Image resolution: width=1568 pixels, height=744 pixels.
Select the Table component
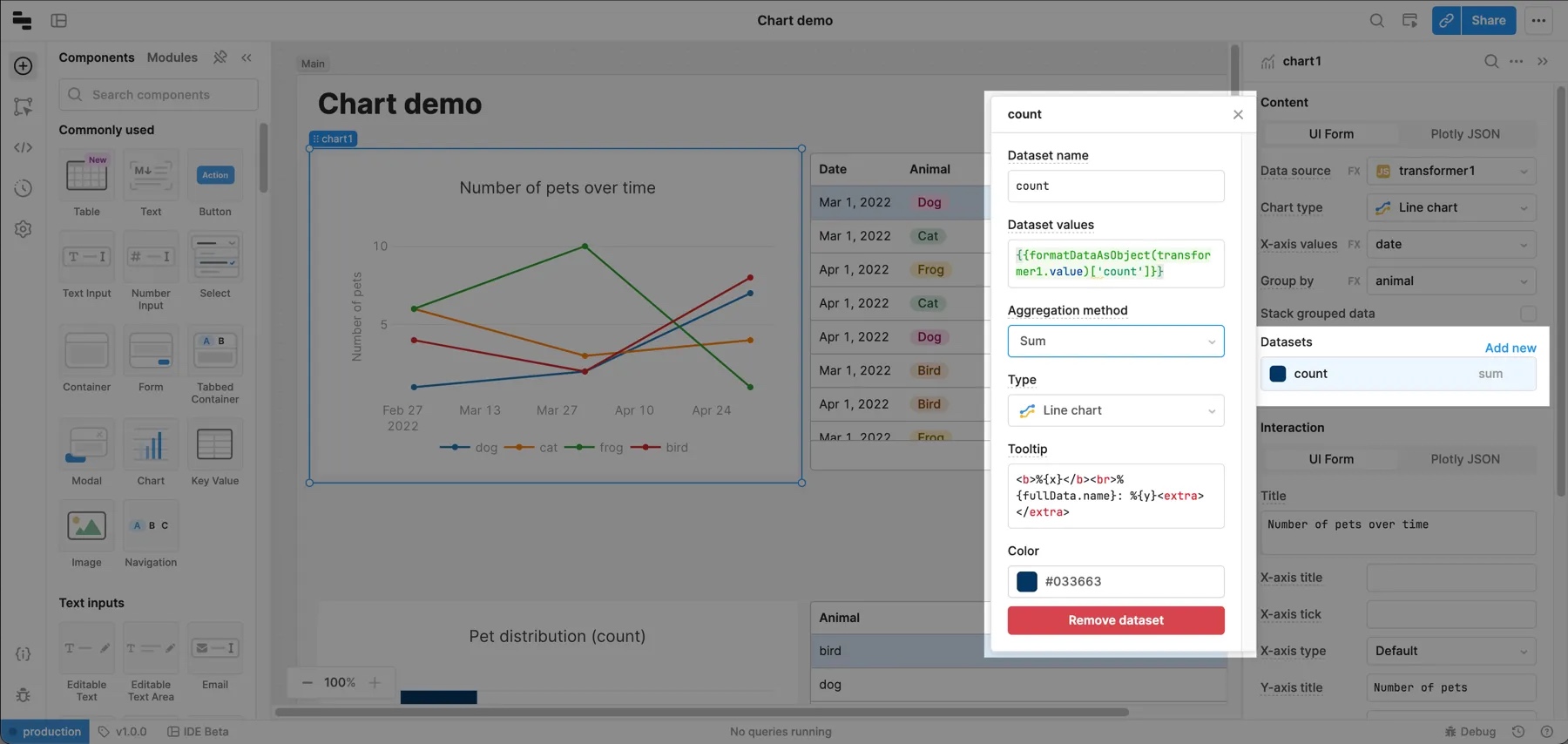pos(86,184)
